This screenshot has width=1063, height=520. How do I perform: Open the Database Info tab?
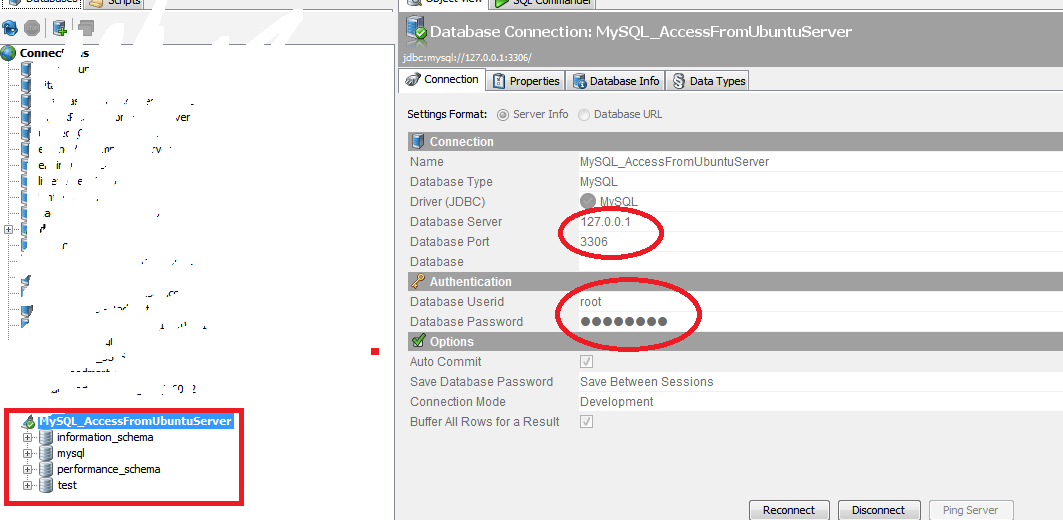(616, 81)
